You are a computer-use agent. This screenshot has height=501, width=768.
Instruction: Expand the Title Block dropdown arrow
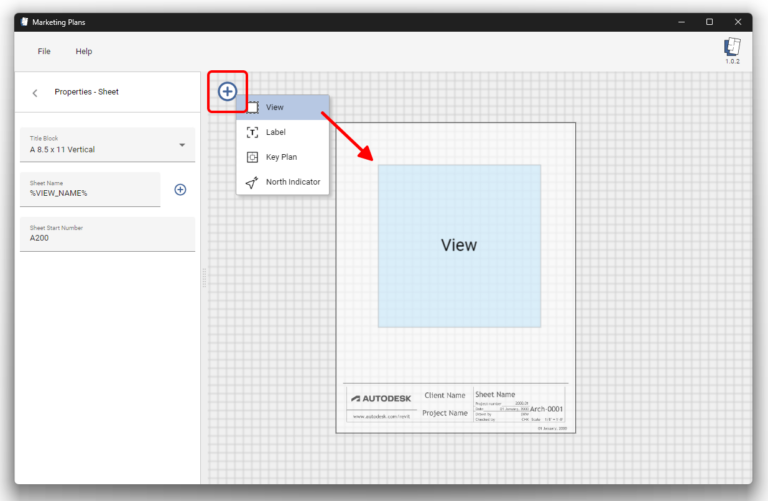182,145
